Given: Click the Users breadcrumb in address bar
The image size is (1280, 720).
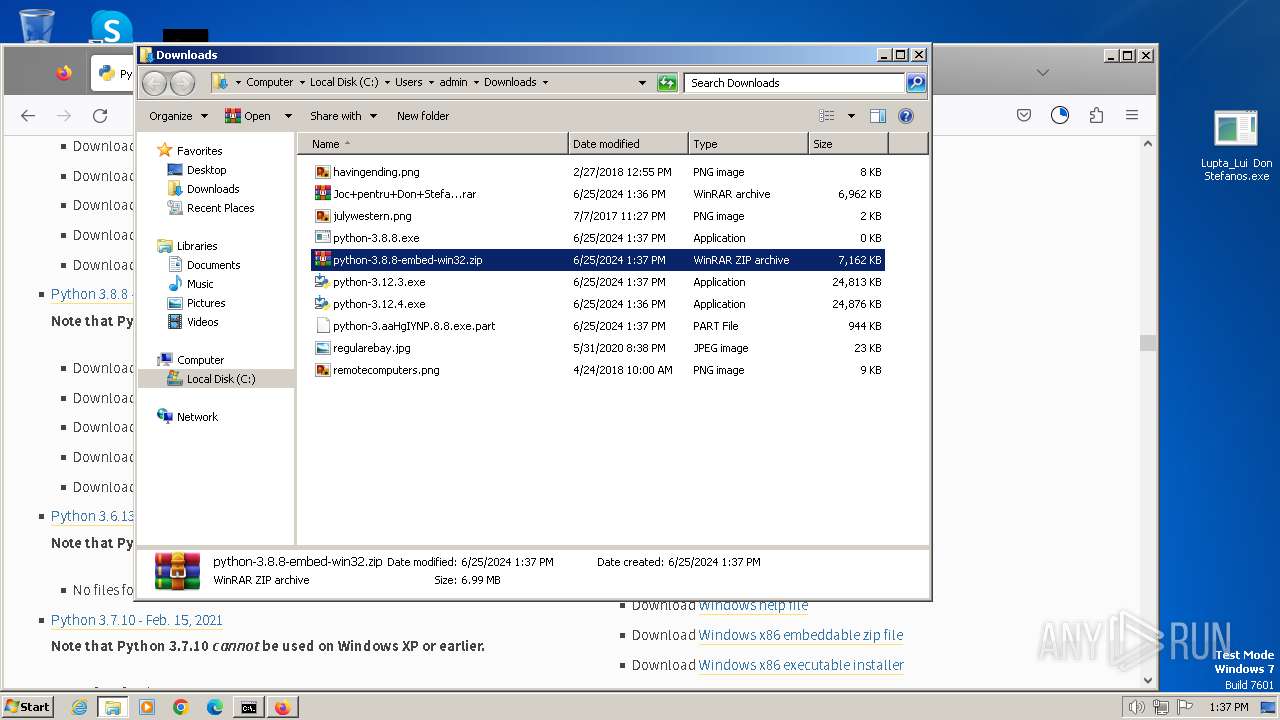Looking at the screenshot, I should pos(408,83).
